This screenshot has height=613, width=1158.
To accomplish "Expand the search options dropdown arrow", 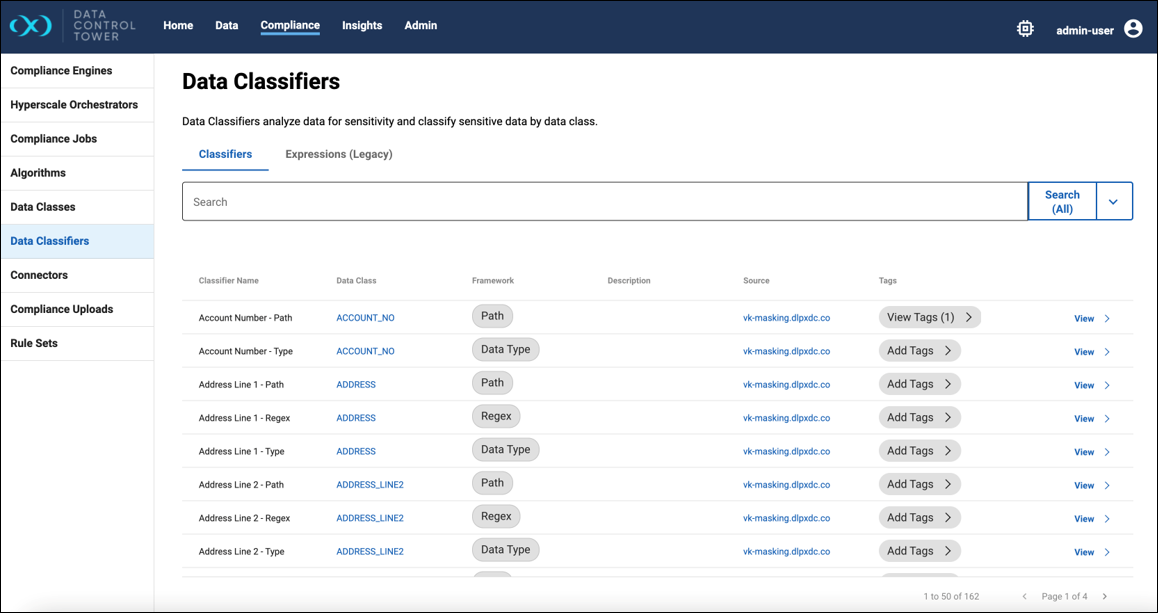I will click(1114, 201).
